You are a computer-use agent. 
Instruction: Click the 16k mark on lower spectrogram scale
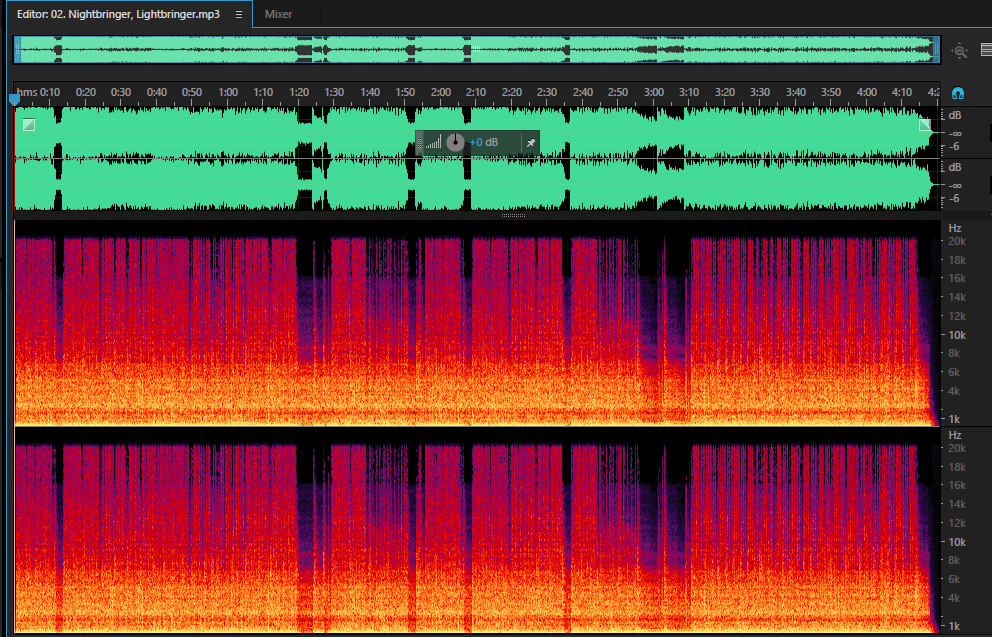click(957, 485)
